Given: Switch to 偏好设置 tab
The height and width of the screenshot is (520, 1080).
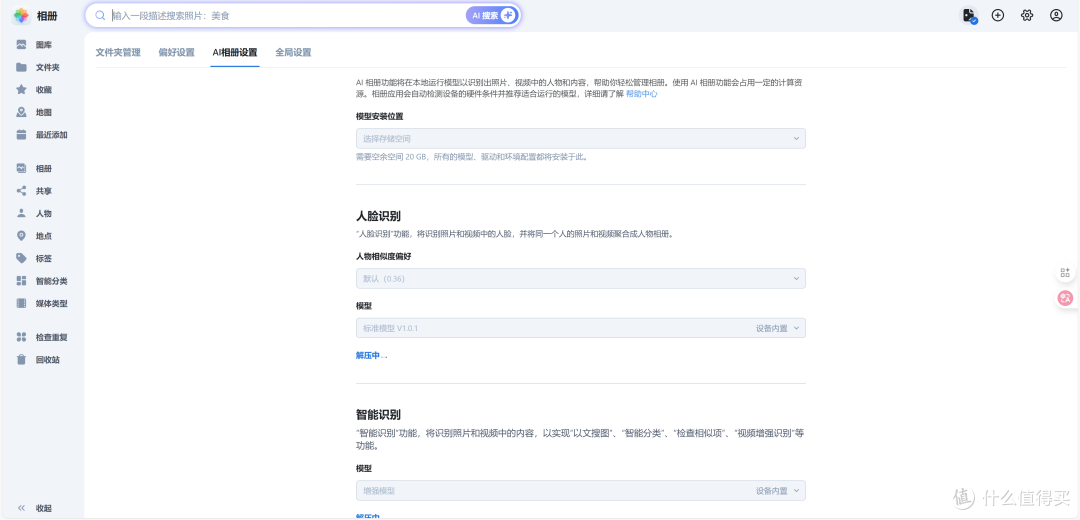Looking at the screenshot, I should [x=176, y=52].
